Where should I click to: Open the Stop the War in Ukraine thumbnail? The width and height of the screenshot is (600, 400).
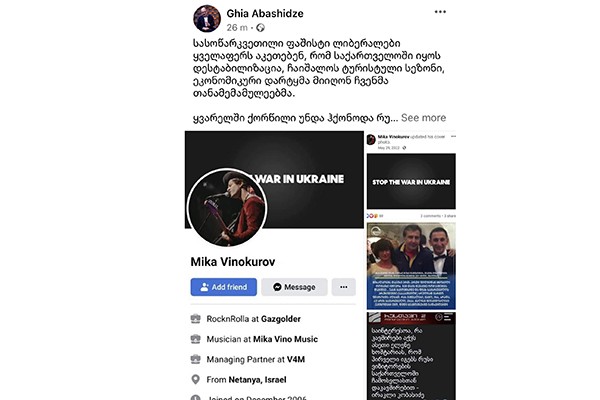pyautogui.click(x=411, y=181)
